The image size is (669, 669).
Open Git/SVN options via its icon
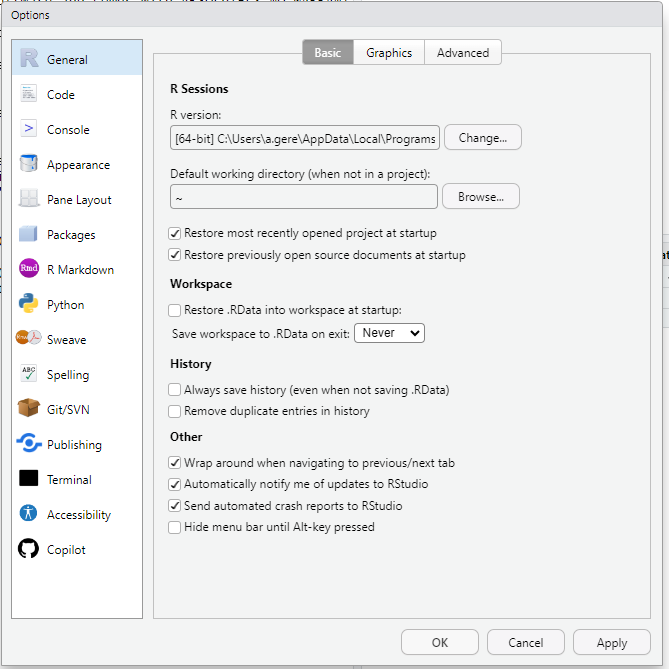(29, 410)
